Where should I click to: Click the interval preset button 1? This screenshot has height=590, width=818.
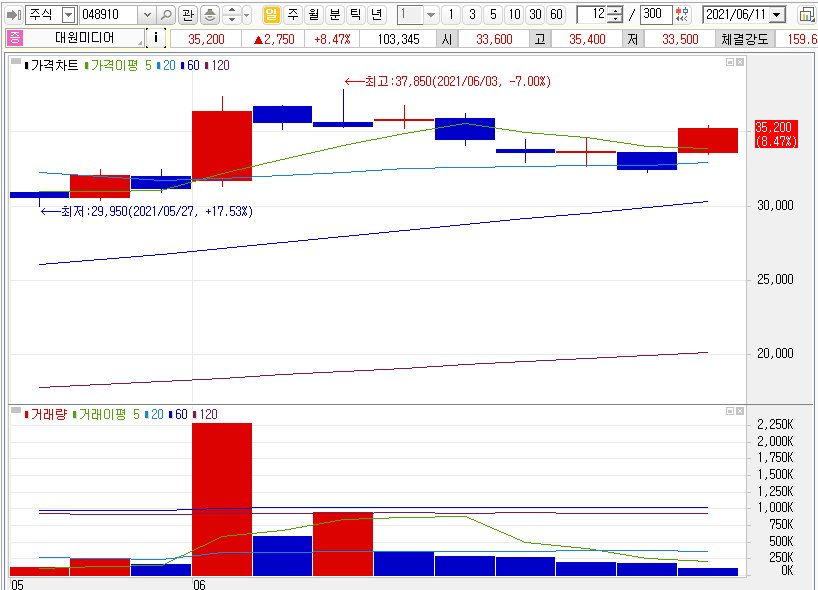tap(451, 15)
